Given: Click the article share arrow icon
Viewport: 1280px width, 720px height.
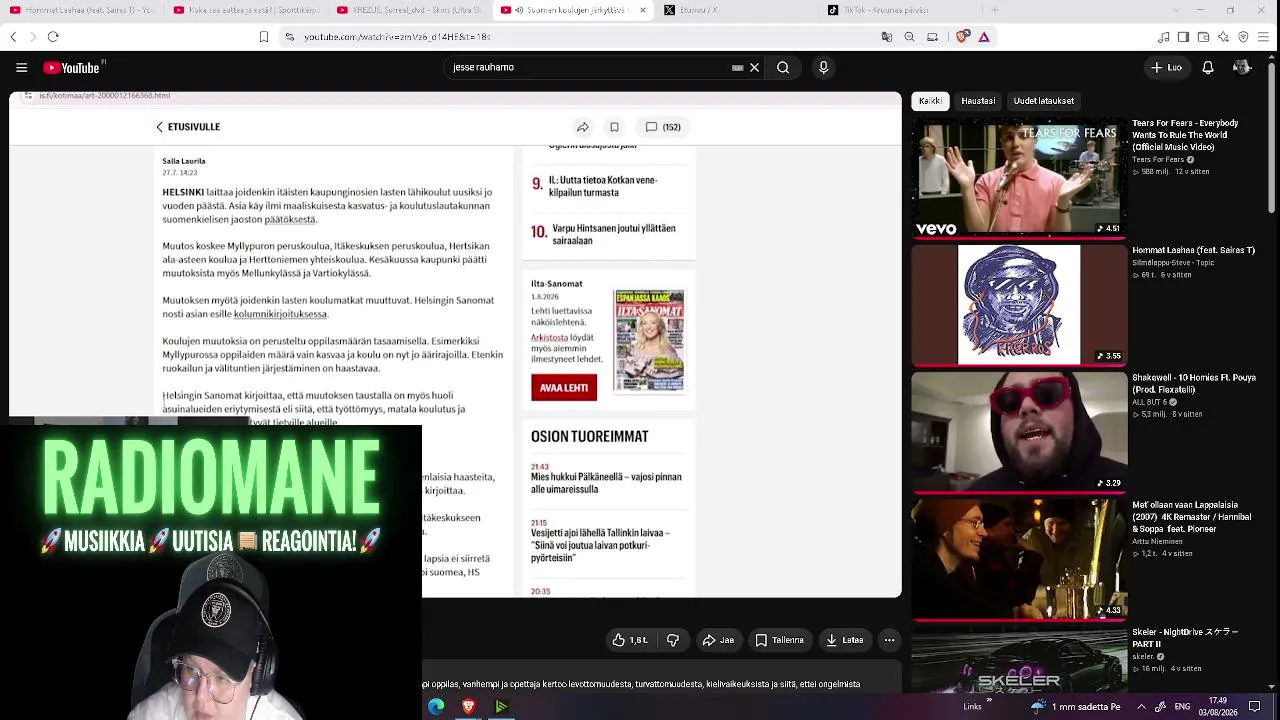Looking at the screenshot, I should 583,127.
